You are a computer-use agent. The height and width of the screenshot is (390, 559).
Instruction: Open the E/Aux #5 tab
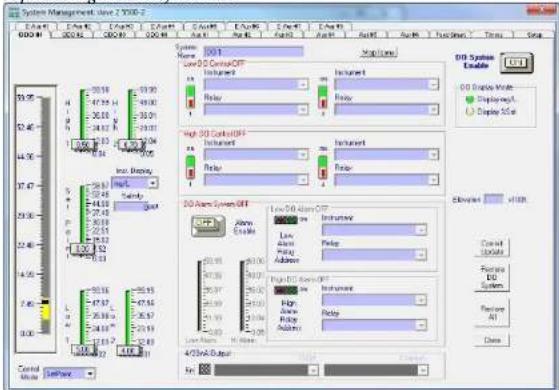(205, 27)
